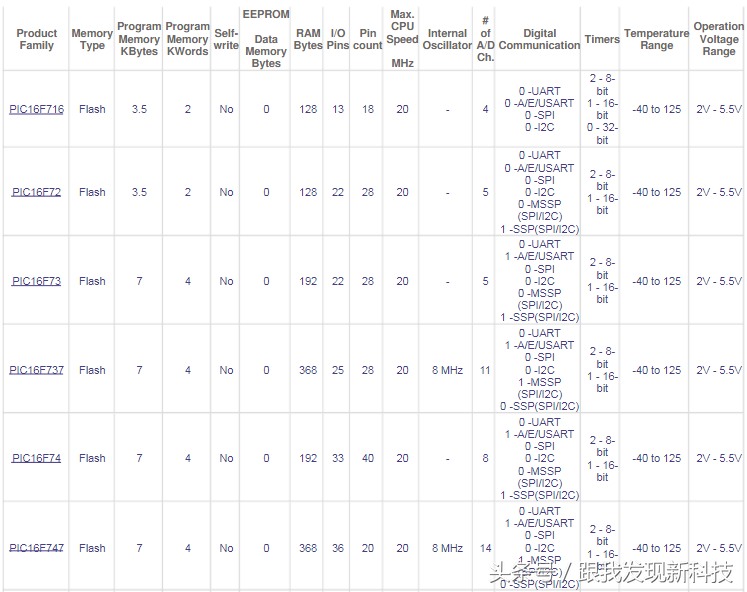
Task: Select pin count 18 in PIC16F716 row
Action: pyautogui.click(x=368, y=110)
